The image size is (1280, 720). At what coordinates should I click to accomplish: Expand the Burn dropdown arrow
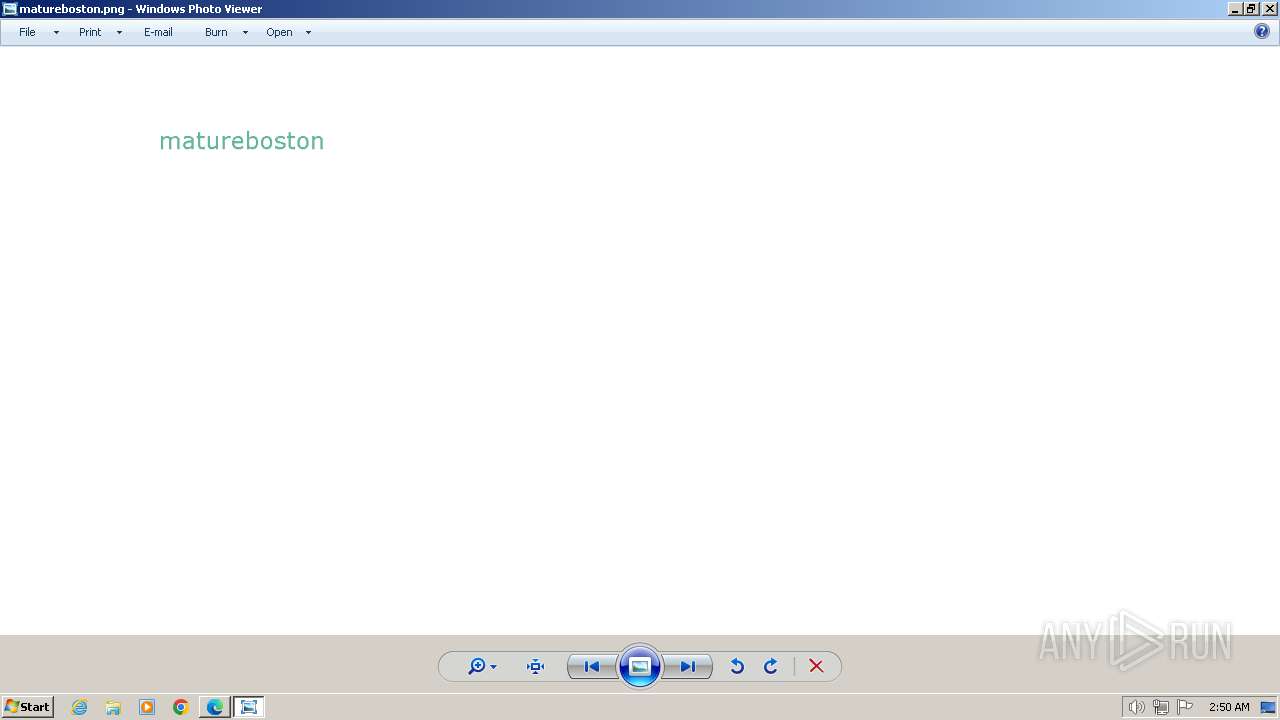245,32
